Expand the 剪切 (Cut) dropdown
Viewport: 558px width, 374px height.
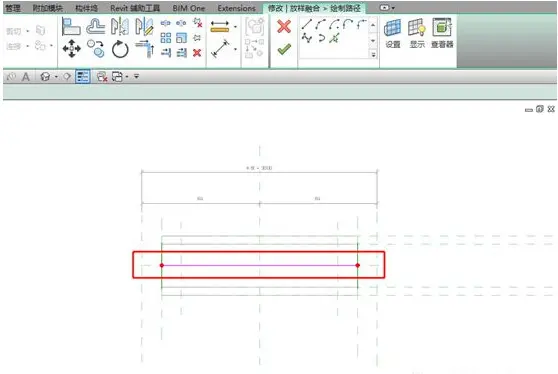click(28, 31)
